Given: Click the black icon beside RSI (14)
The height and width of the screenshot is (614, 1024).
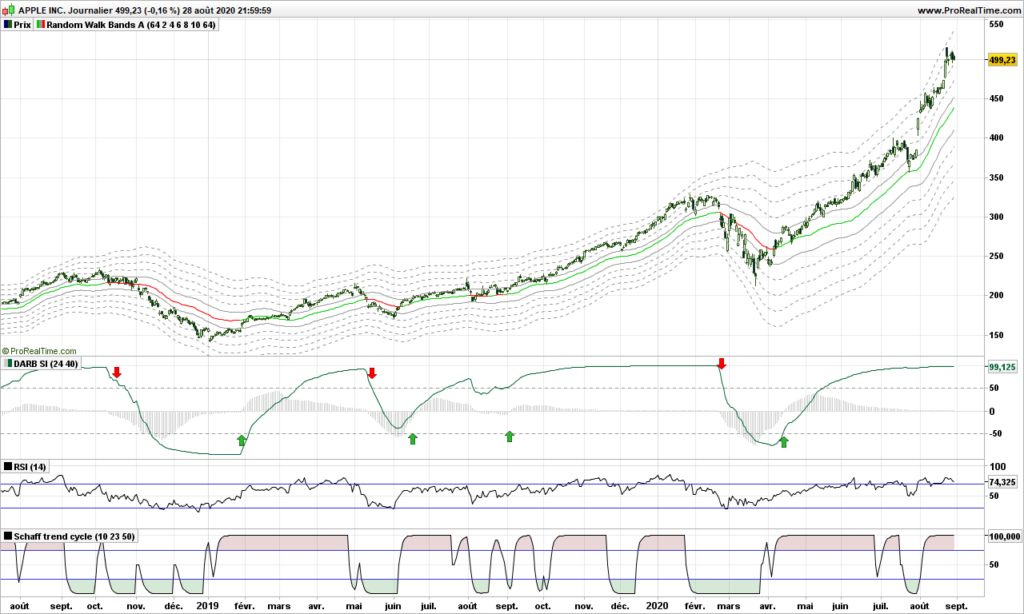Looking at the screenshot, I should click(x=8, y=466).
